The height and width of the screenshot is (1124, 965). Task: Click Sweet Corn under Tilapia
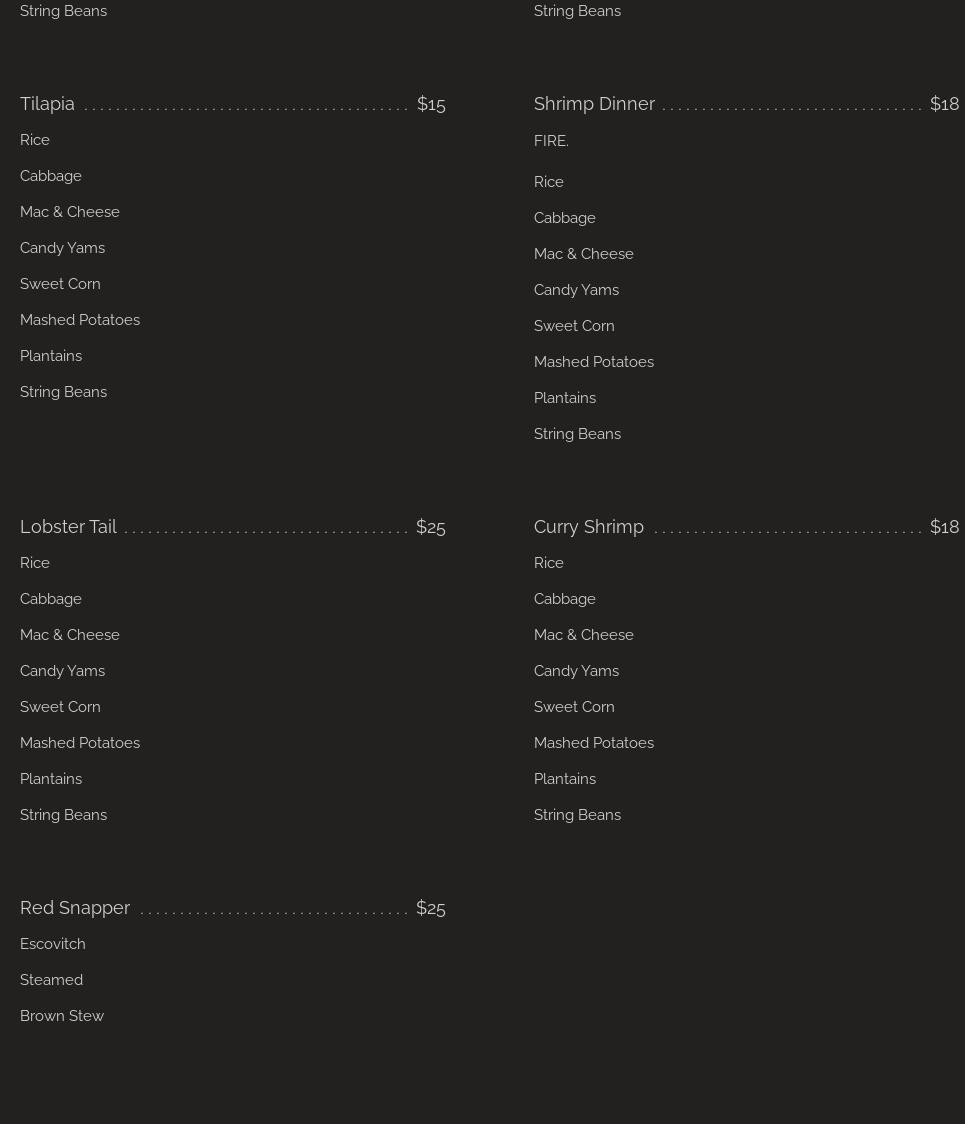tap(60, 284)
